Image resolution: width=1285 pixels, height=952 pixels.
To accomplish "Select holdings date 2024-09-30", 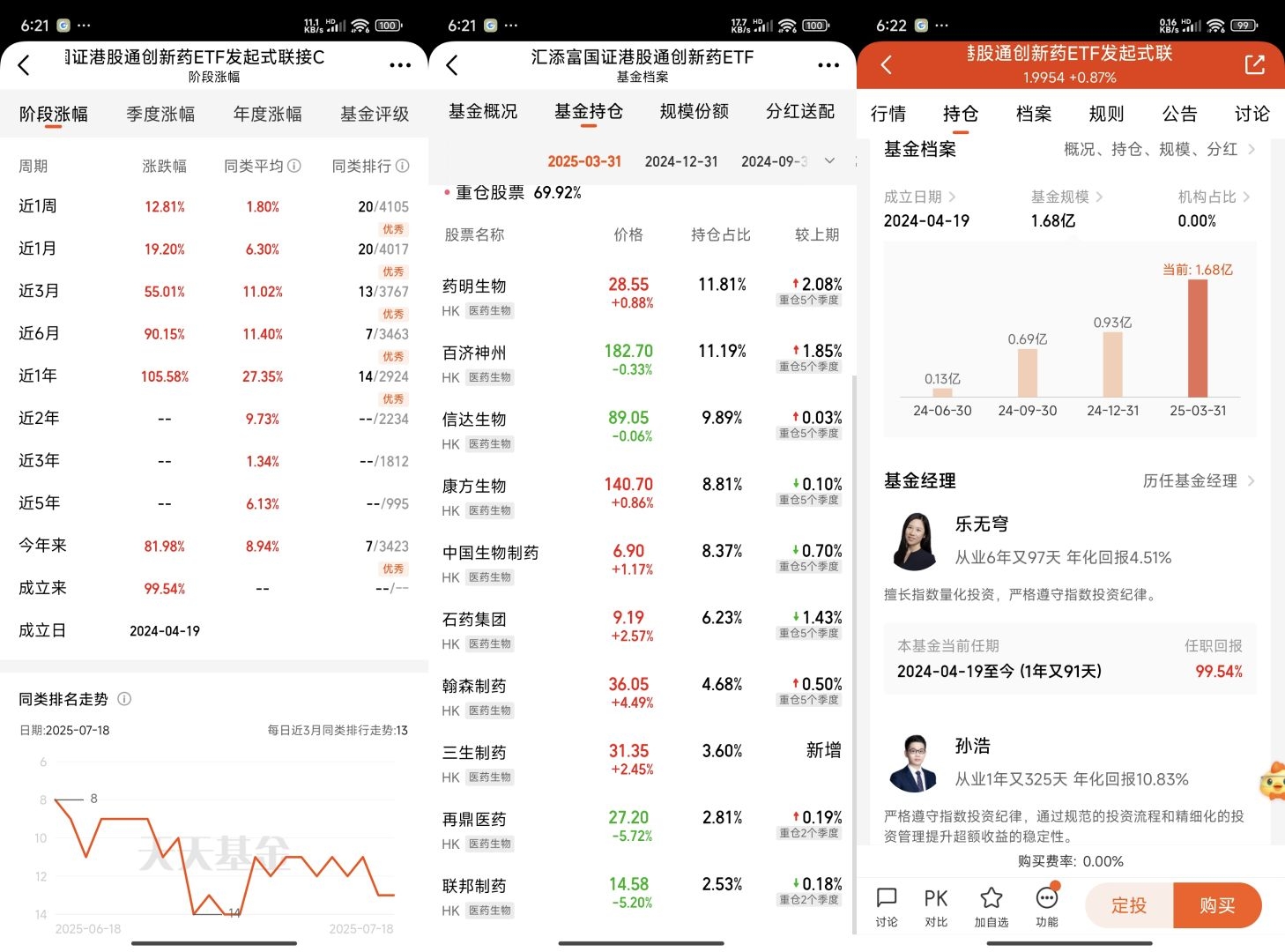I will tap(775, 161).
